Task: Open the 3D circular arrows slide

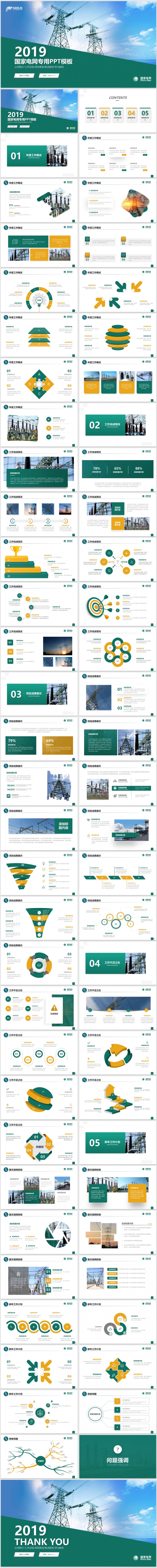Action: pos(117,1053)
